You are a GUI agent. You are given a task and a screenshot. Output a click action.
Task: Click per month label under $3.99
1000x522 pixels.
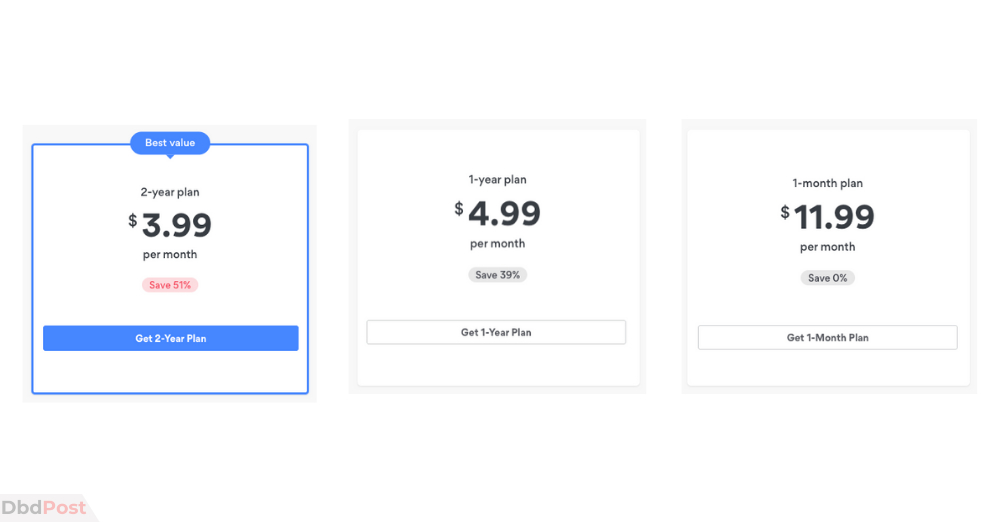point(170,255)
